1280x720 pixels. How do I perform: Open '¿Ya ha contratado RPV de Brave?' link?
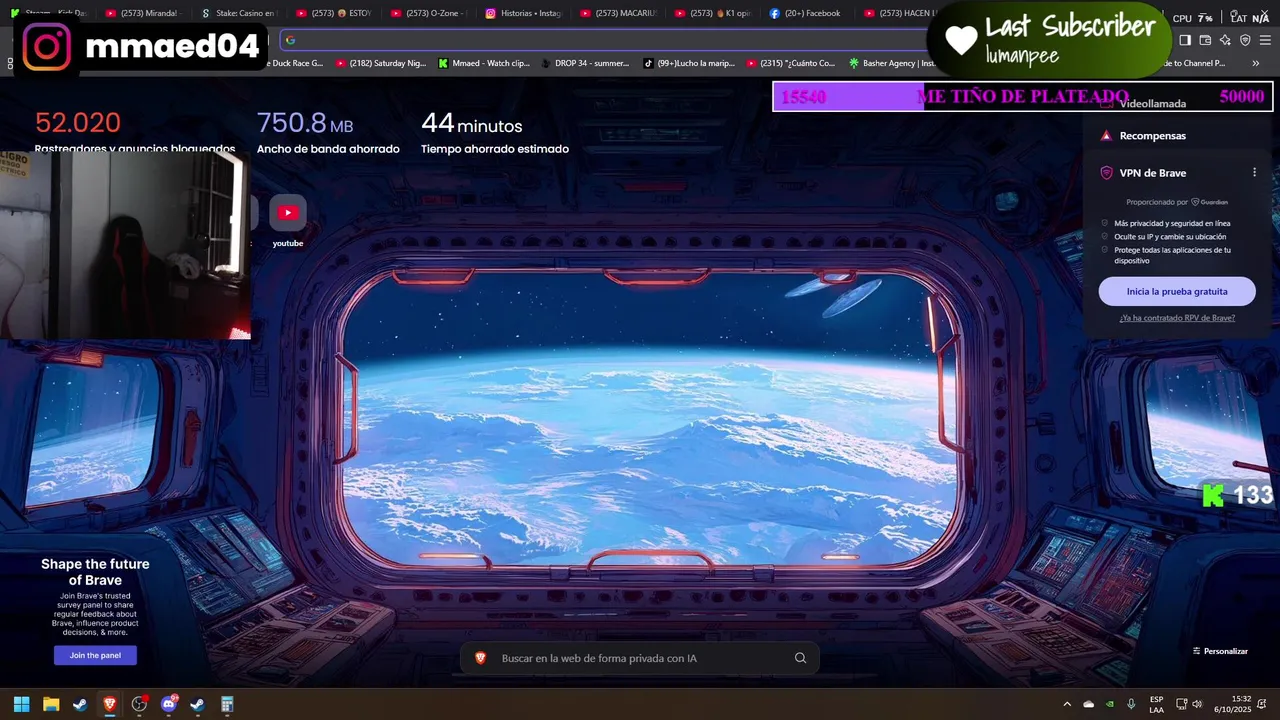(1177, 318)
